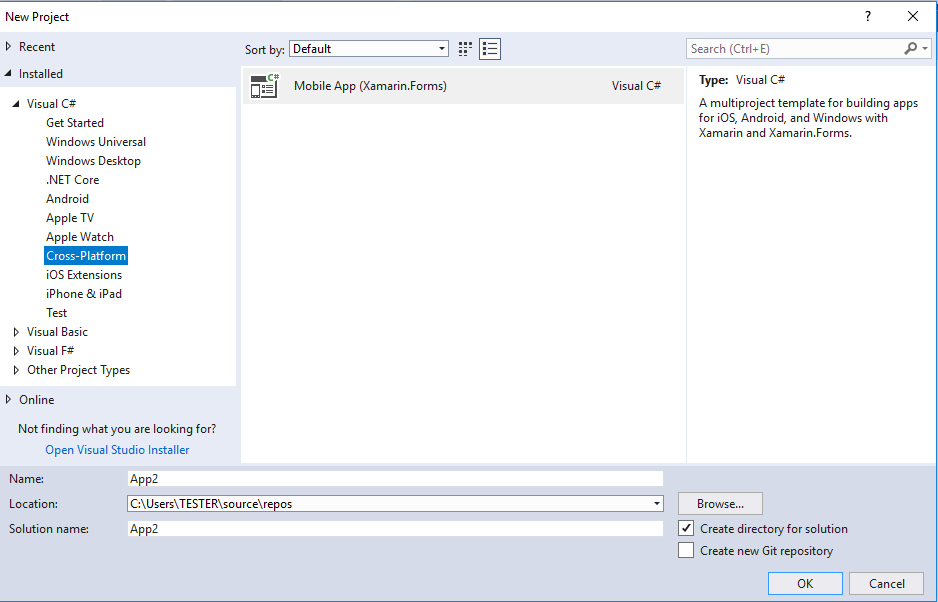Toggle Create directory for solution checkbox
This screenshot has height=602, width=938.
tap(686, 528)
